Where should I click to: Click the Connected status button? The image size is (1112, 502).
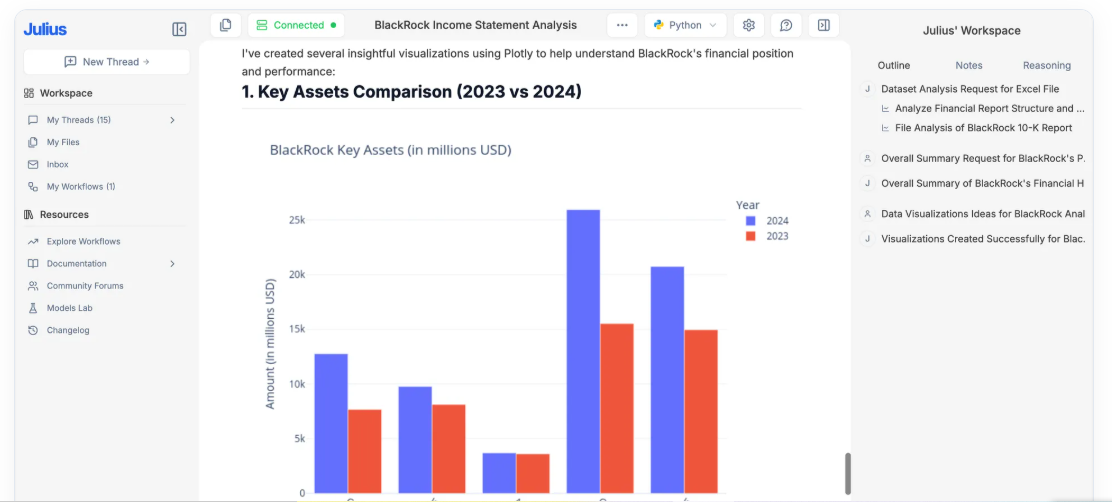coord(296,25)
